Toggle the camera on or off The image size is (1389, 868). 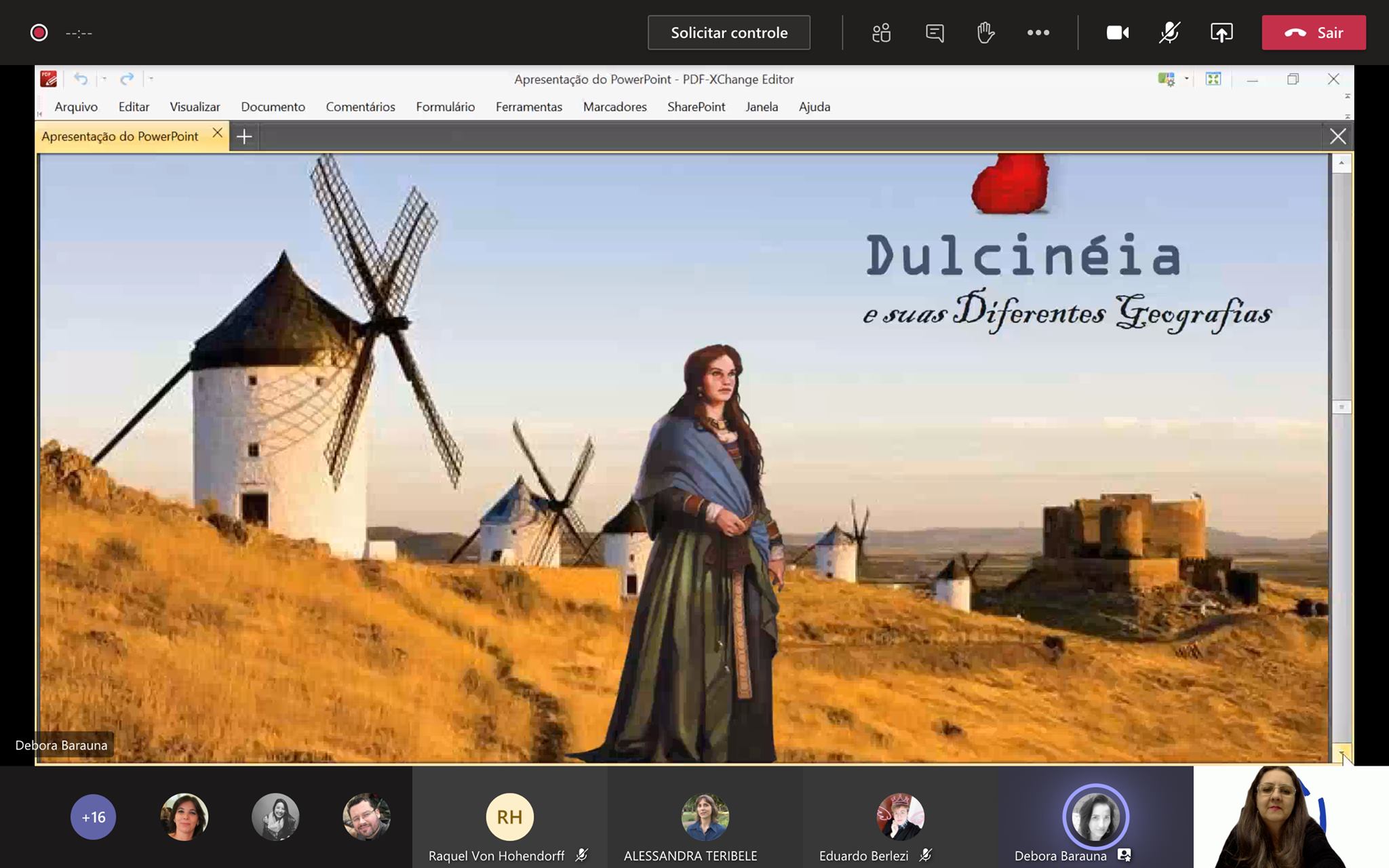pyautogui.click(x=1117, y=33)
